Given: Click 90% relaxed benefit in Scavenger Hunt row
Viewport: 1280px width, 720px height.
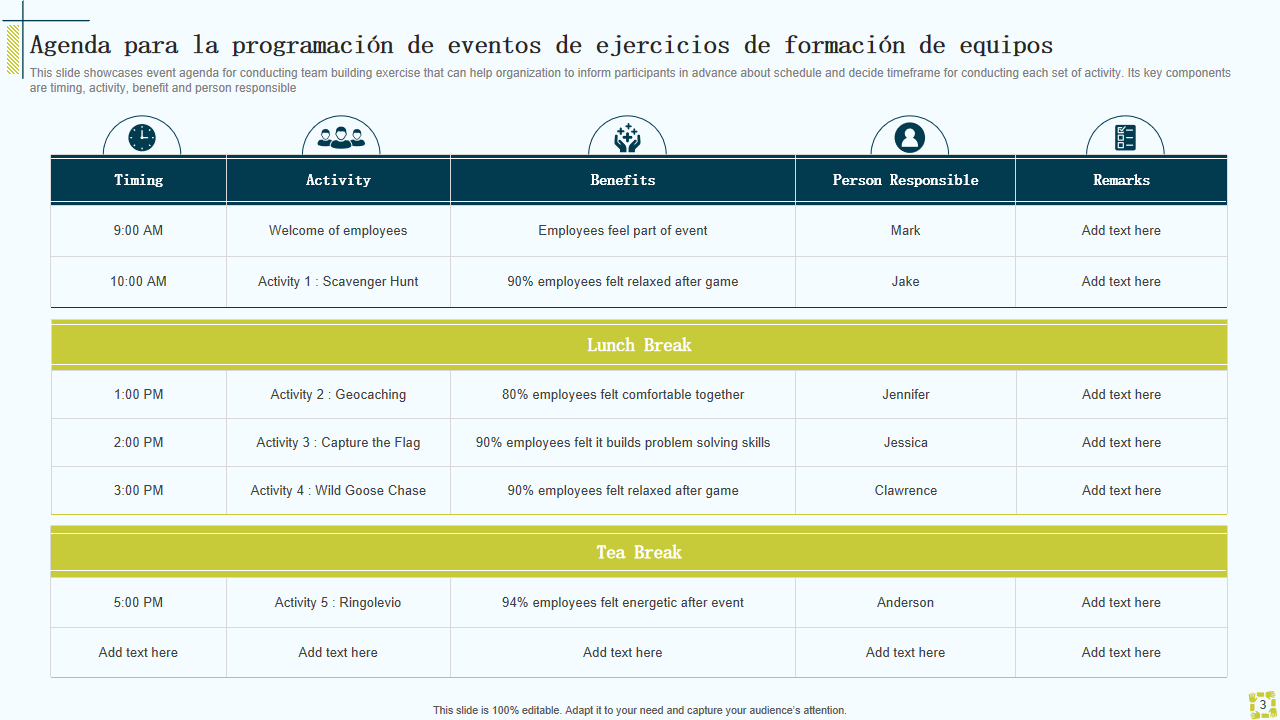Looking at the screenshot, I should pos(623,282).
